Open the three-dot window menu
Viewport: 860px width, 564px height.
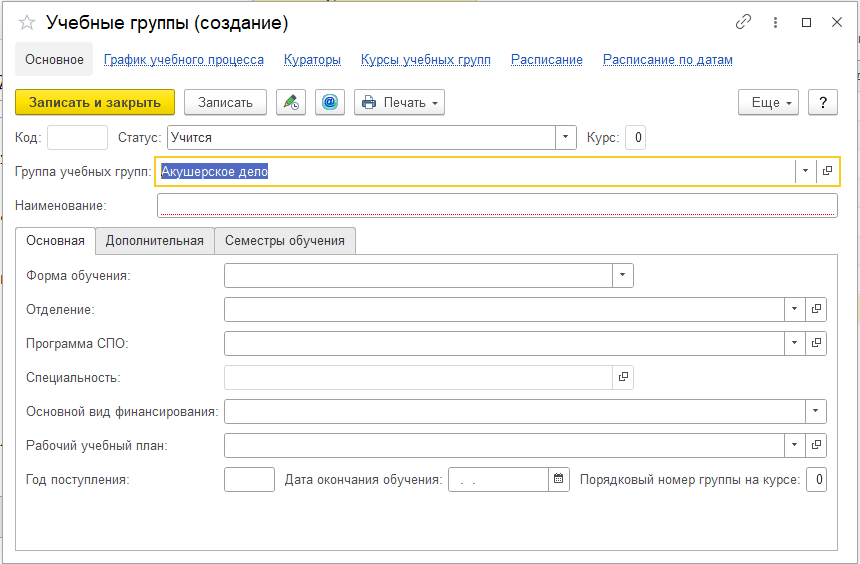(x=775, y=22)
